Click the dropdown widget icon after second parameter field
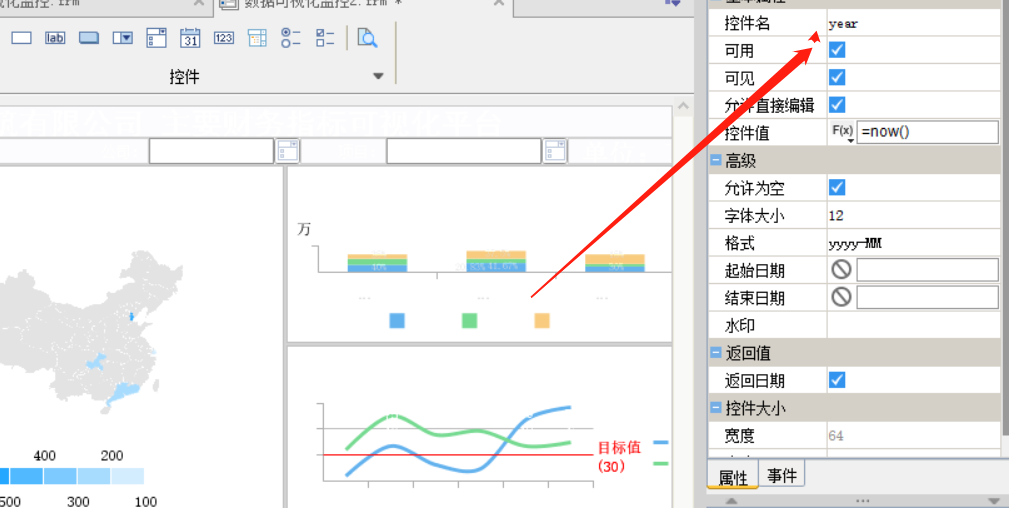1009x508 pixels. [x=555, y=151]
